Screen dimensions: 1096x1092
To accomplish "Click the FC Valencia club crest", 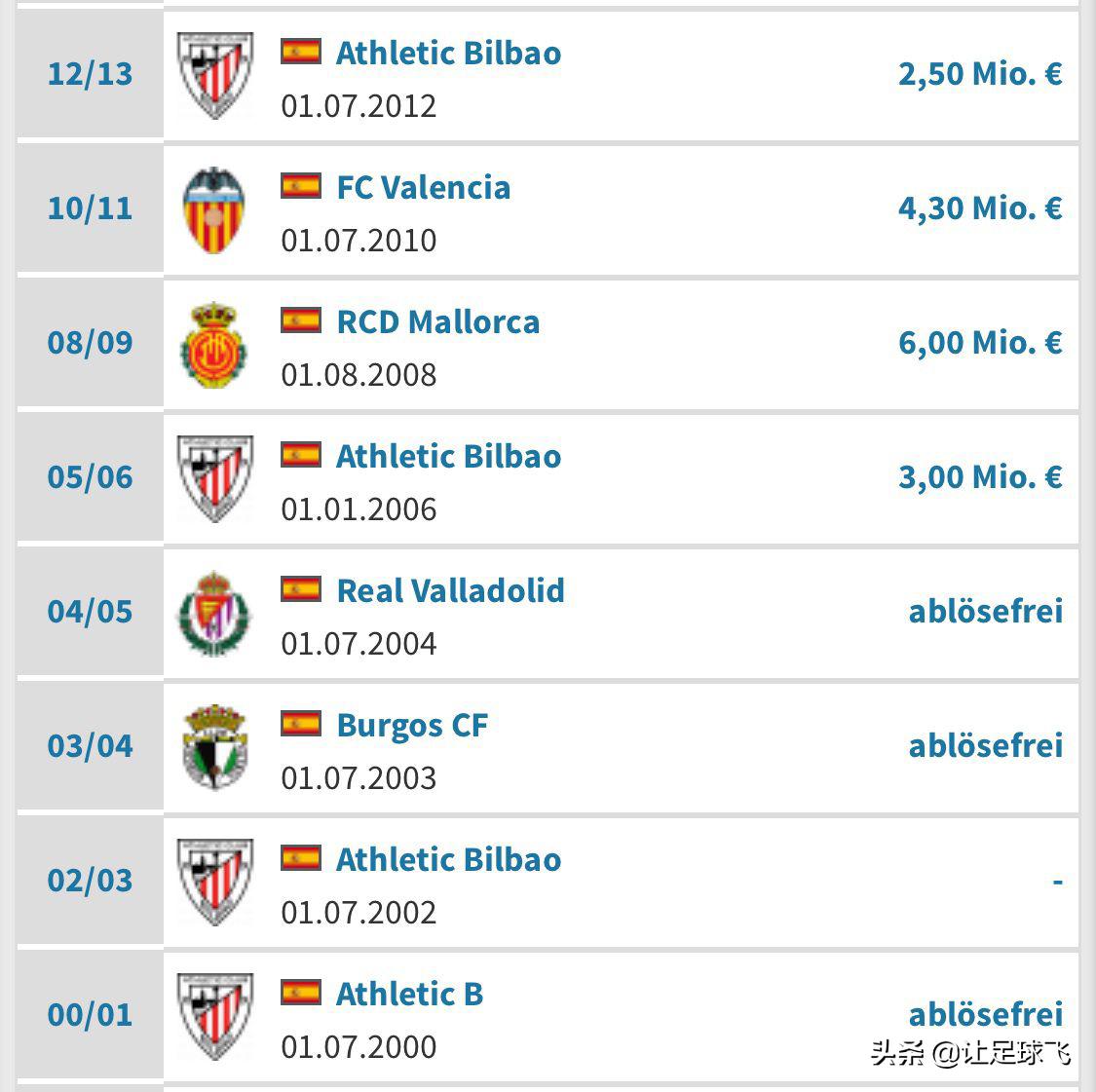I will 214,209.
